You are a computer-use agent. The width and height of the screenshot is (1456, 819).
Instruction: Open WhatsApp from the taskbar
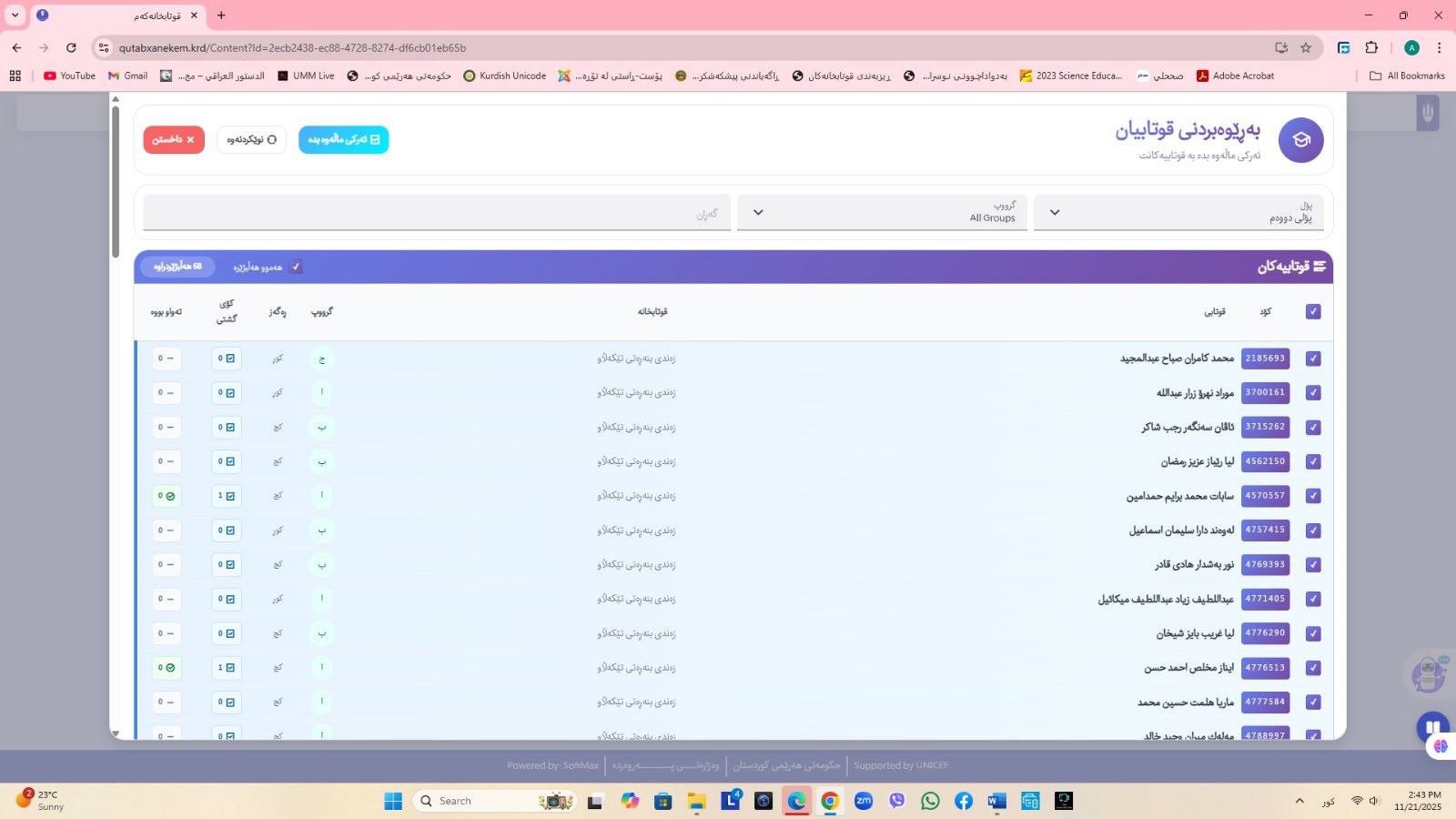point(930,801)
